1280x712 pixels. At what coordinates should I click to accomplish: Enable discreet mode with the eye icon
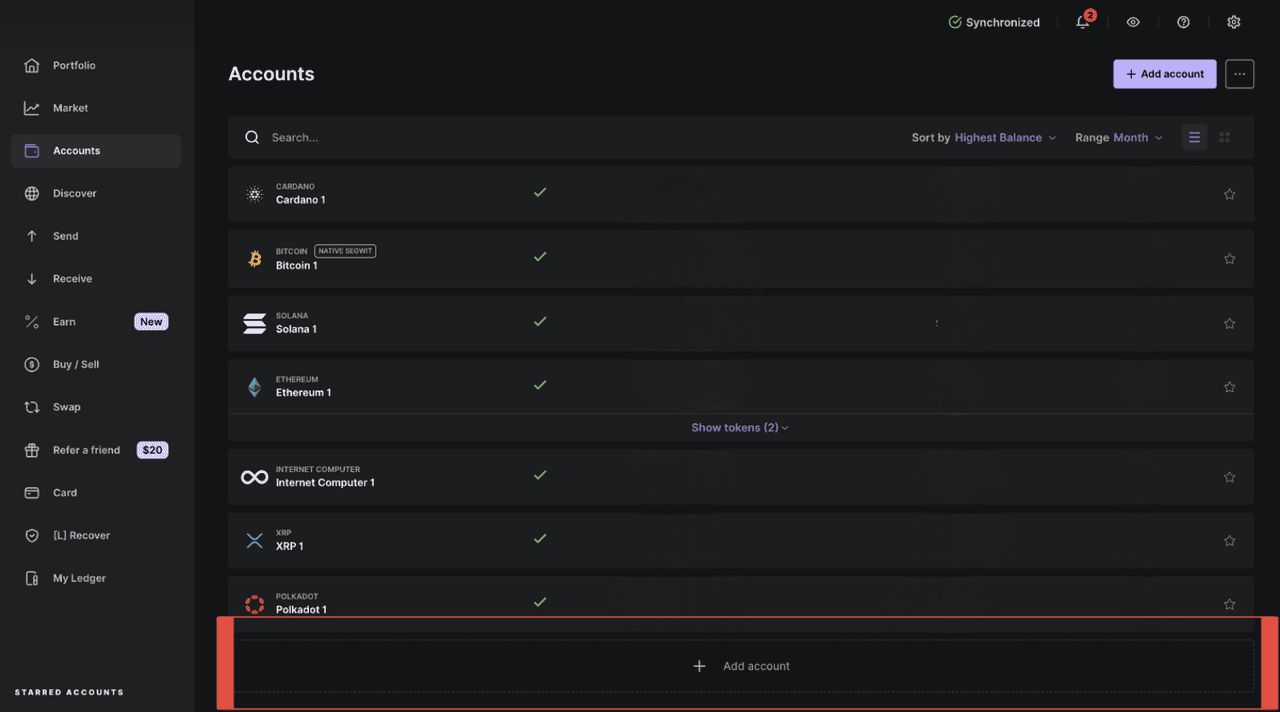click(1133, 21)
